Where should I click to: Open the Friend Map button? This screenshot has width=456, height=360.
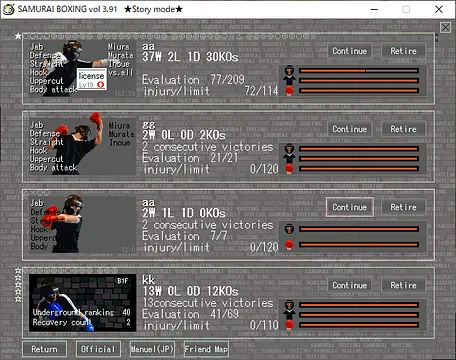(206, 349)
